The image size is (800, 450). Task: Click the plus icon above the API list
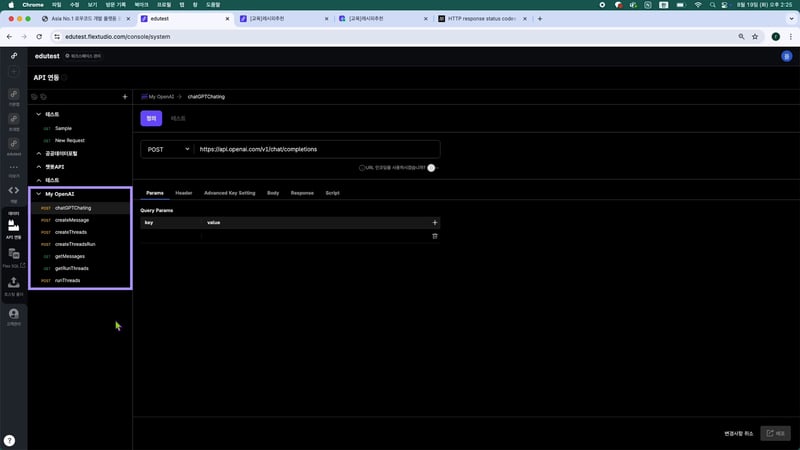124,97
